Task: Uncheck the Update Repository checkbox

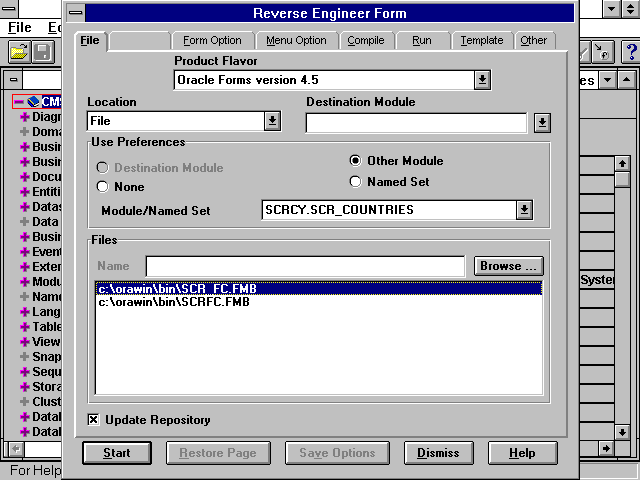Action: click(94, 420)
